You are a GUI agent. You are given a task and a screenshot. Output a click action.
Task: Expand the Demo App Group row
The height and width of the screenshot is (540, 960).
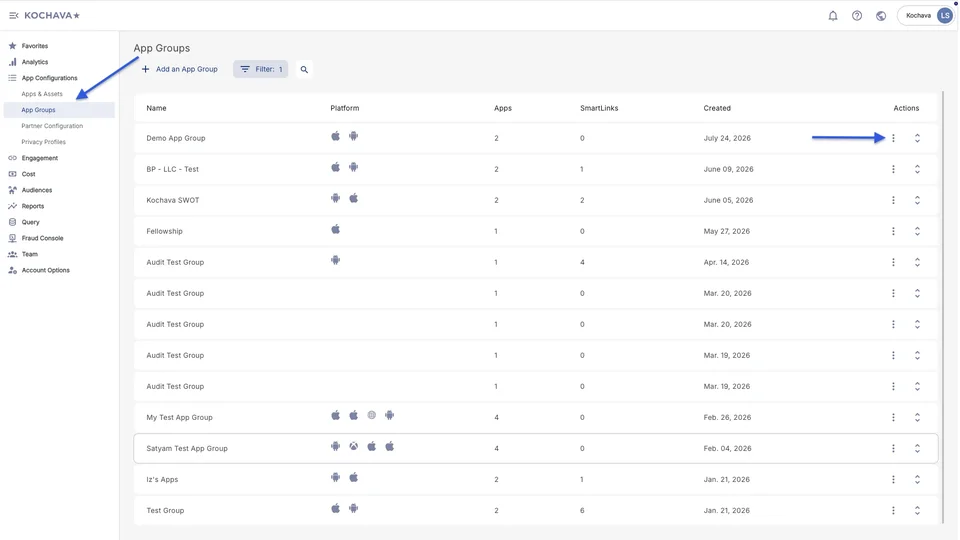point(917,138)
